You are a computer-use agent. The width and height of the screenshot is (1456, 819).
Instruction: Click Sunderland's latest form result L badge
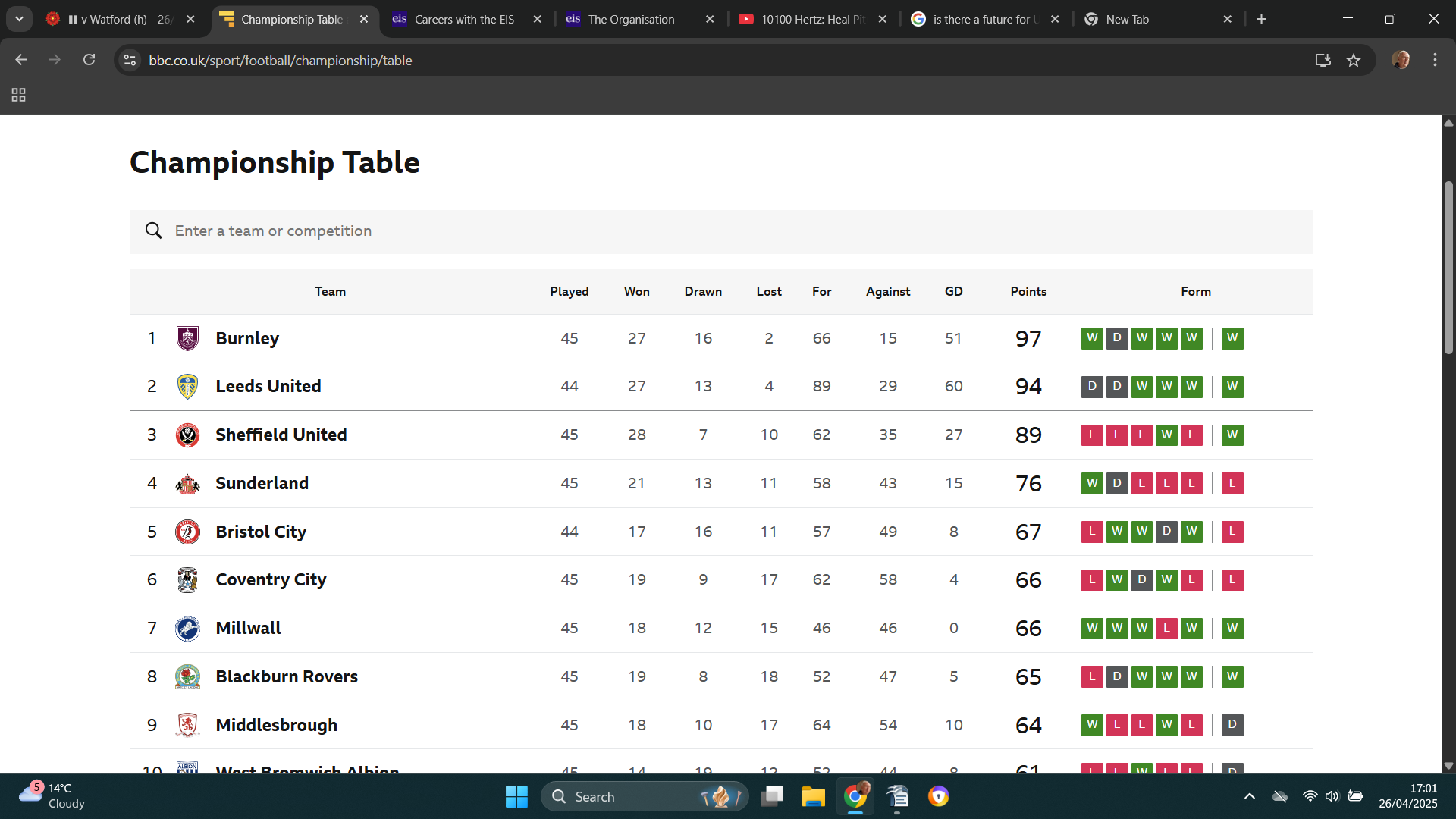1232,484
